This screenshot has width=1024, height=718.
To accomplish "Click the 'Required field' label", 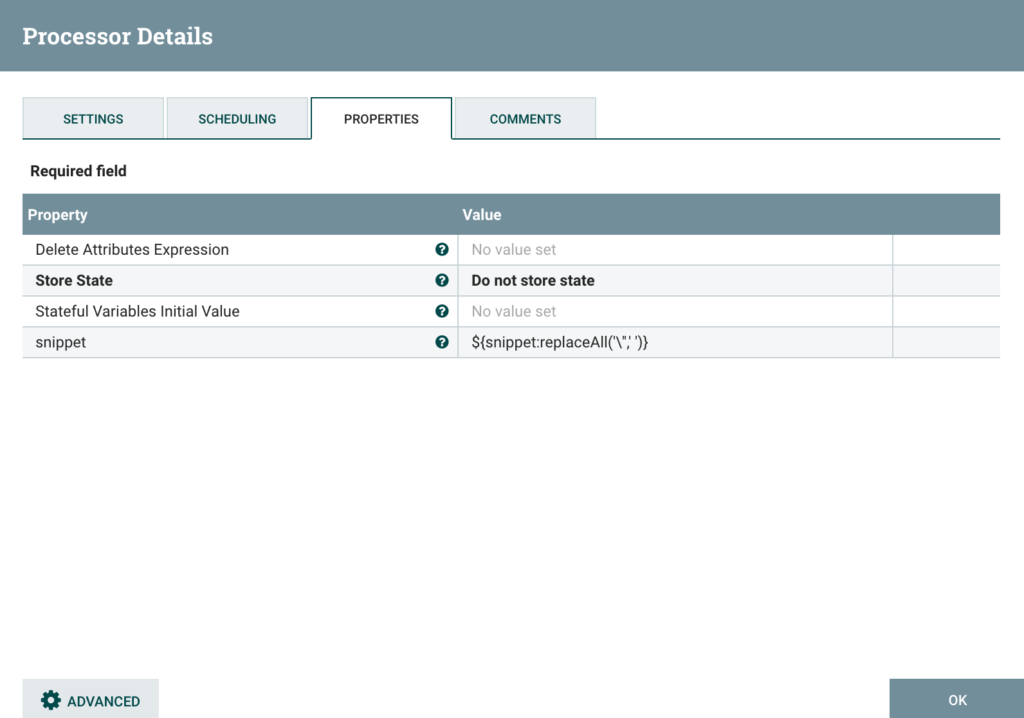I will coord(78,171).
